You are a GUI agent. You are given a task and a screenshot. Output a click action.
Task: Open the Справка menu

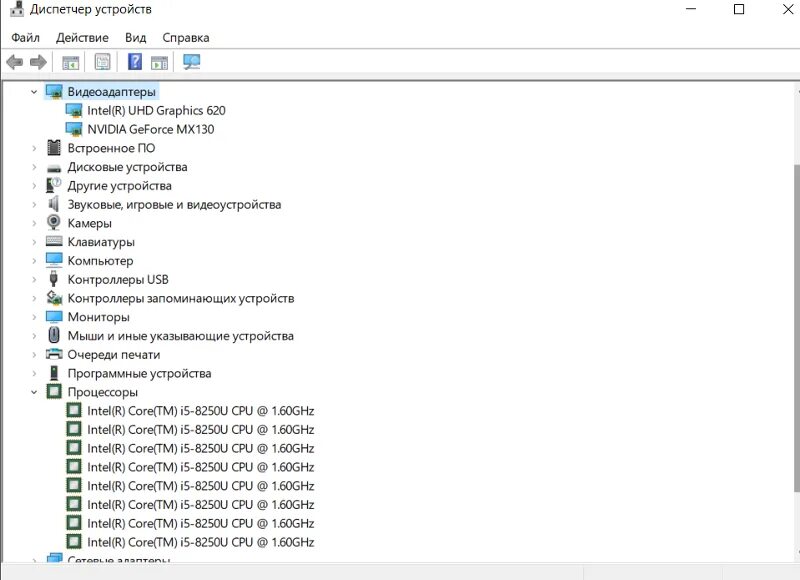186,38
